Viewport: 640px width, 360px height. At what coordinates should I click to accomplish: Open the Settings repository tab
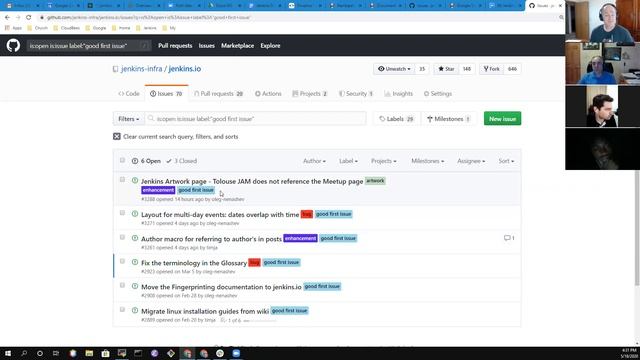point(438,93)
